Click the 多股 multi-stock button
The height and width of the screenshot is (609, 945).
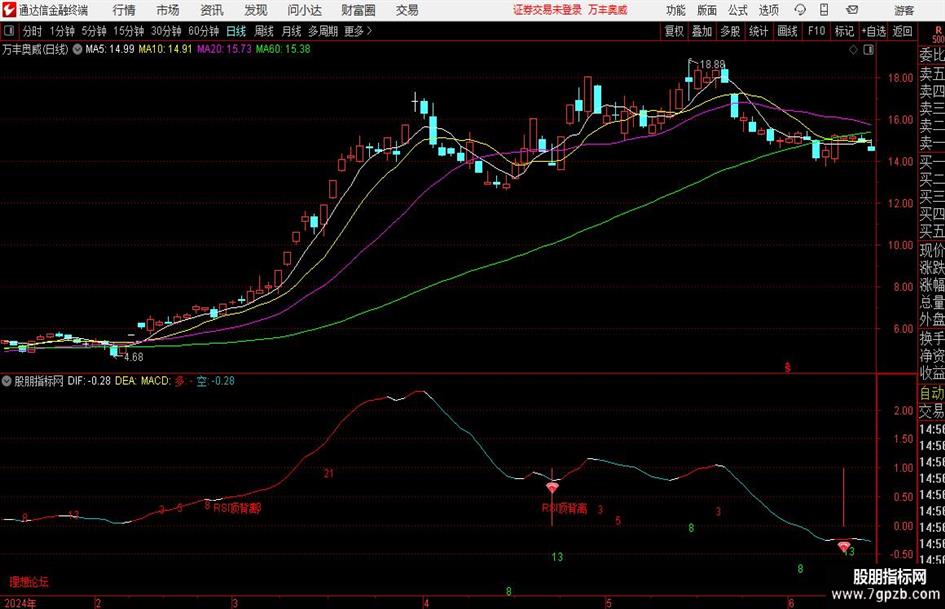tap(730, 31)
